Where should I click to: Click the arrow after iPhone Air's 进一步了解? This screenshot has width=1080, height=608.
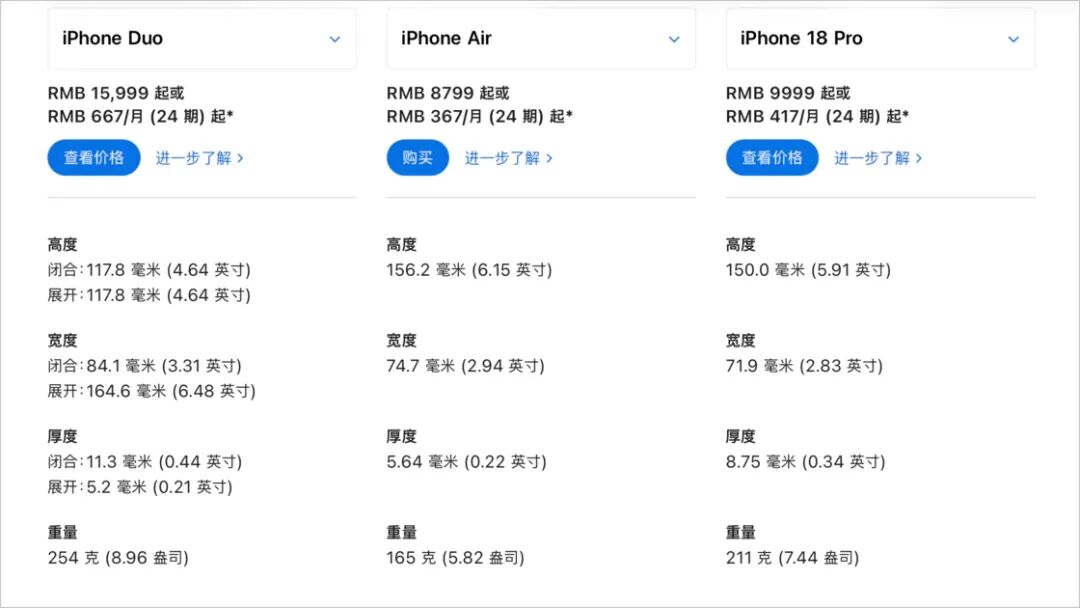pyautogui.click(x=549, y=158)
